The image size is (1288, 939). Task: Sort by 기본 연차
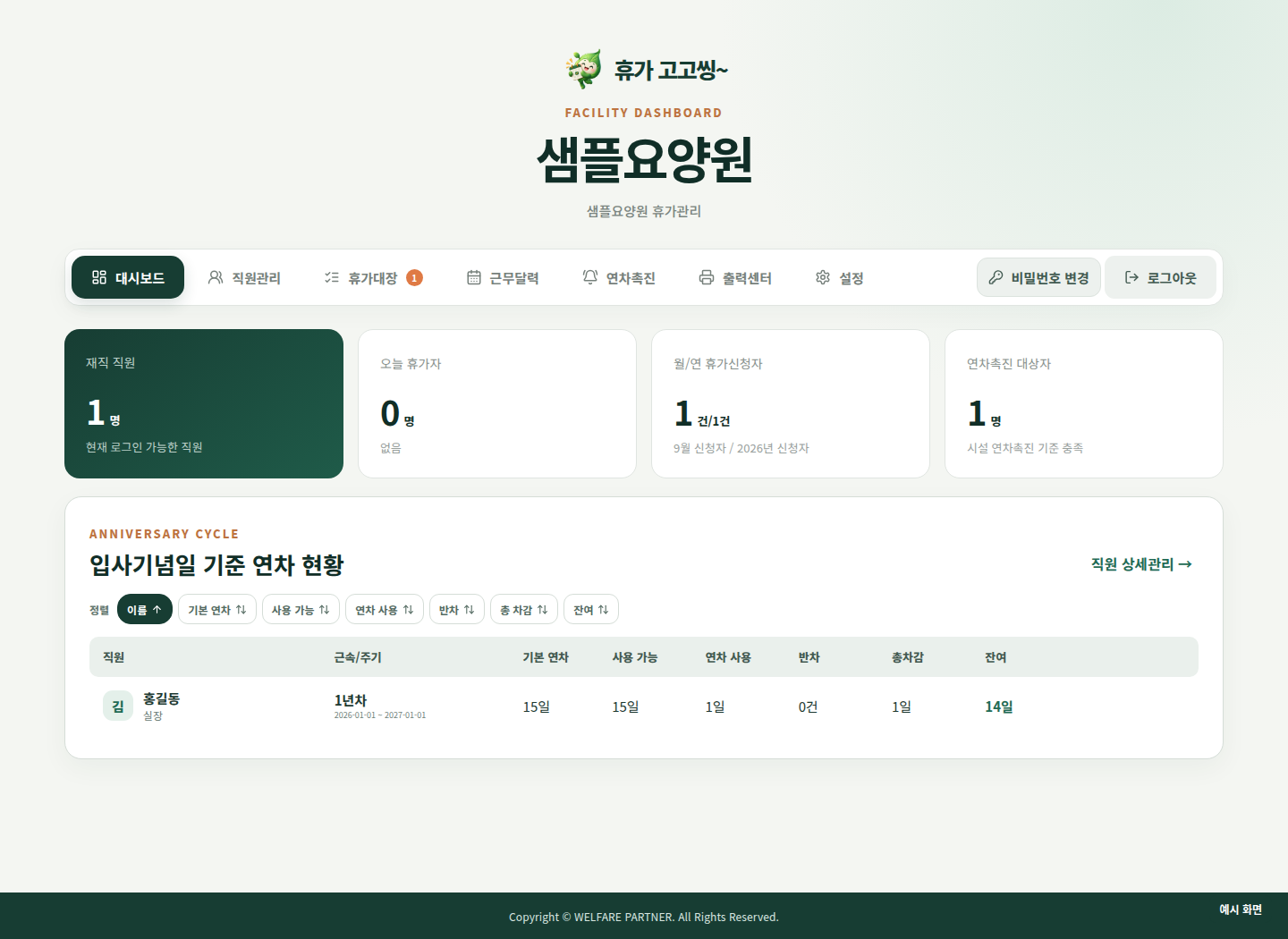(x=217, y=609)
